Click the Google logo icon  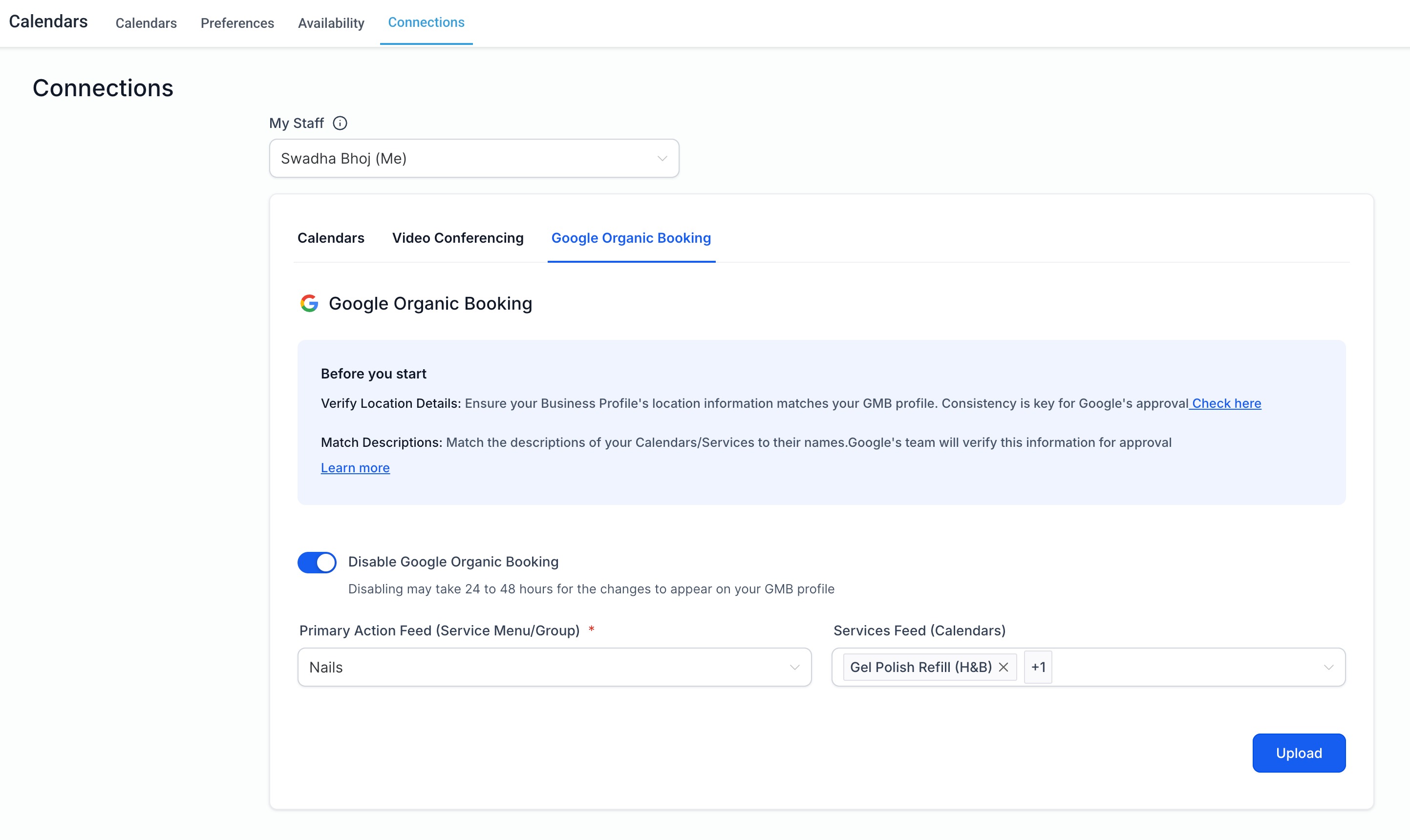[x=309, y=303]
